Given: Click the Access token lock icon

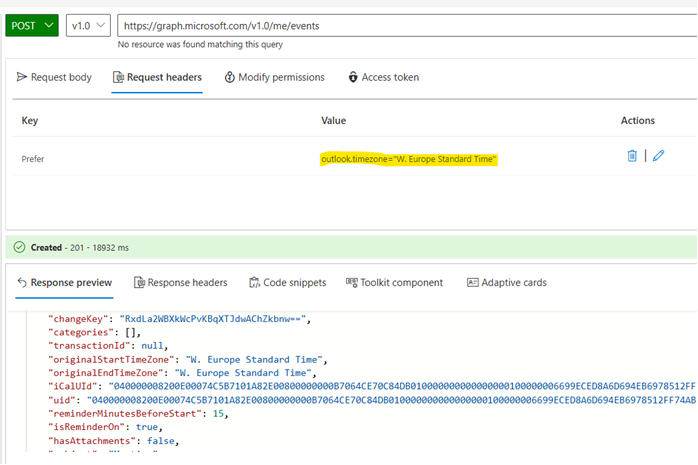Looking at the screenshot, I should [353, 77].
